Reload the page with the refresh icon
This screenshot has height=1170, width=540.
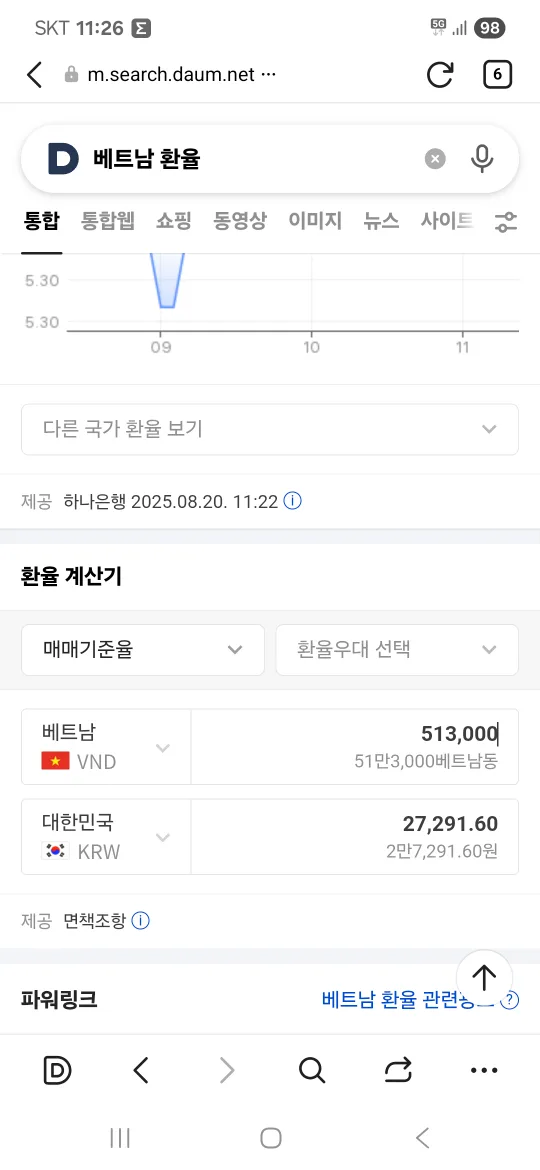pyautogui.click(x=440, y=75)
